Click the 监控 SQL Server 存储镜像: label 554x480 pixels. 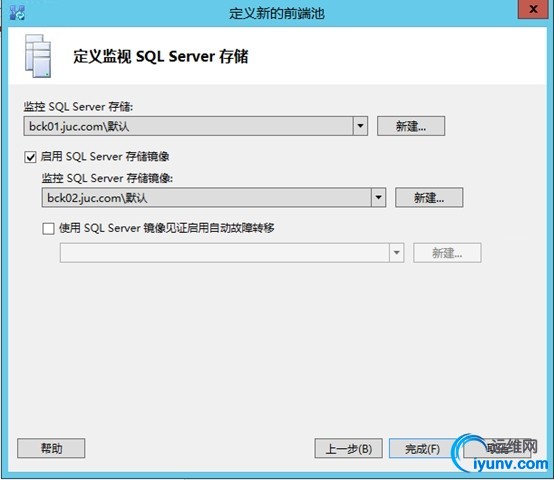[x=107, y=178]
